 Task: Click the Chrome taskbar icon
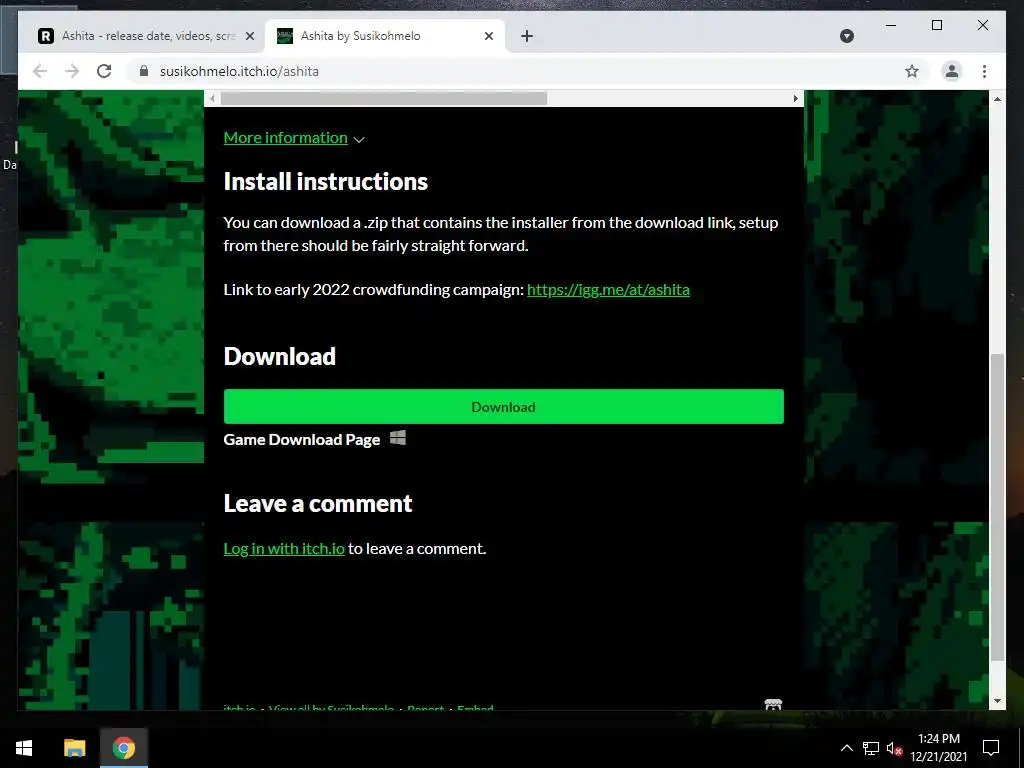click(123, 748)
